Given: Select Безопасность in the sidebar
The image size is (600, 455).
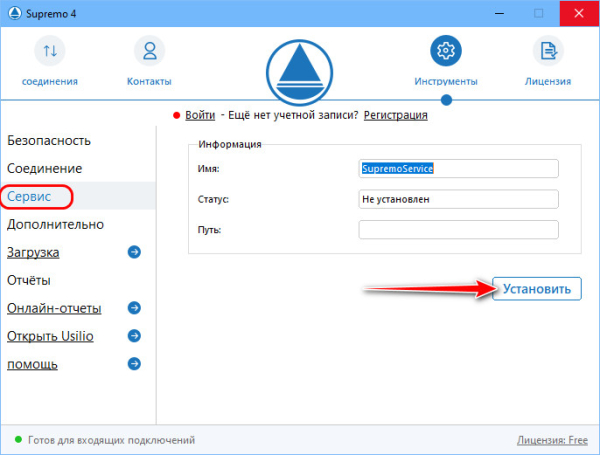Looking at the screenshot, I should [x=49, y=141].
